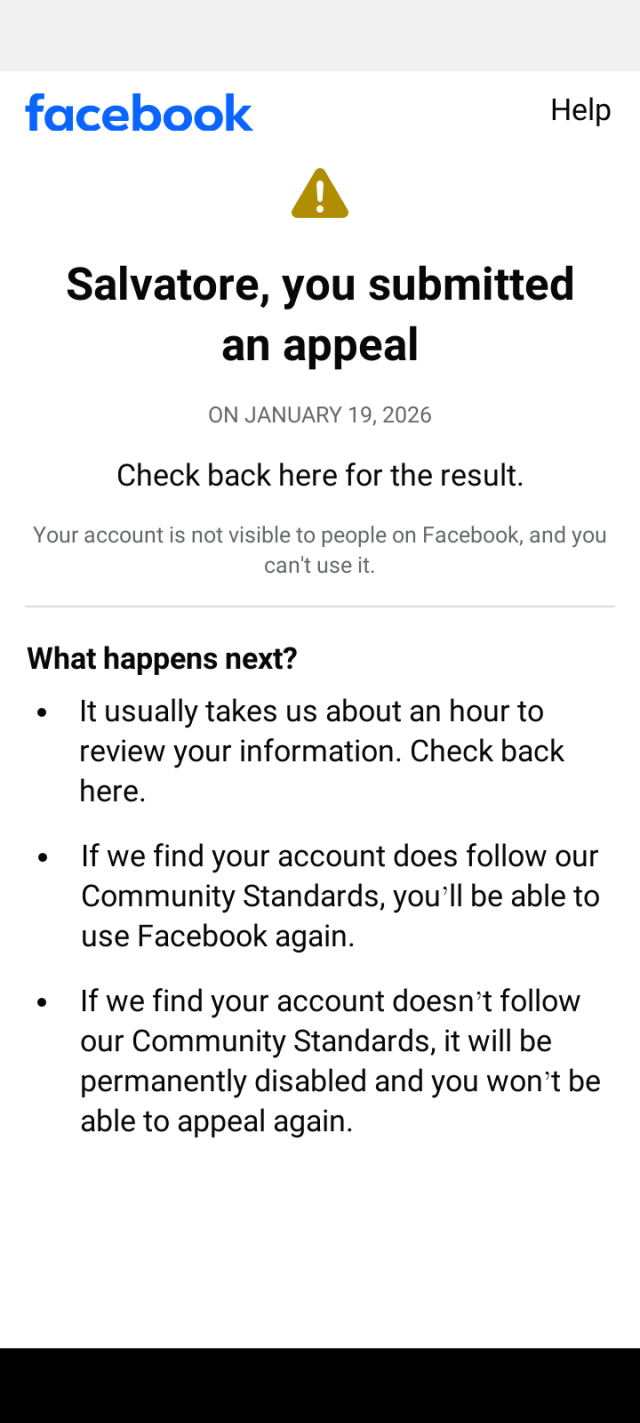Click the second bullet point dot
This screenshot has height=1423, width=640.
[x=42, y=858]
